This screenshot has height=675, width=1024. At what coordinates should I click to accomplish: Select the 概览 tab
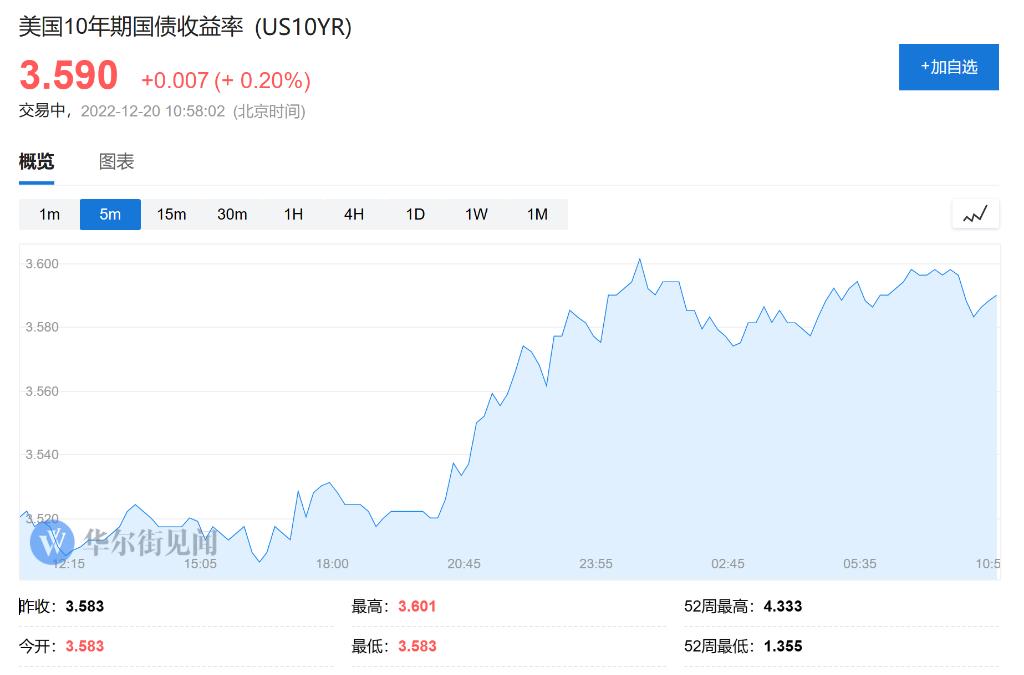tap(36, 161)
